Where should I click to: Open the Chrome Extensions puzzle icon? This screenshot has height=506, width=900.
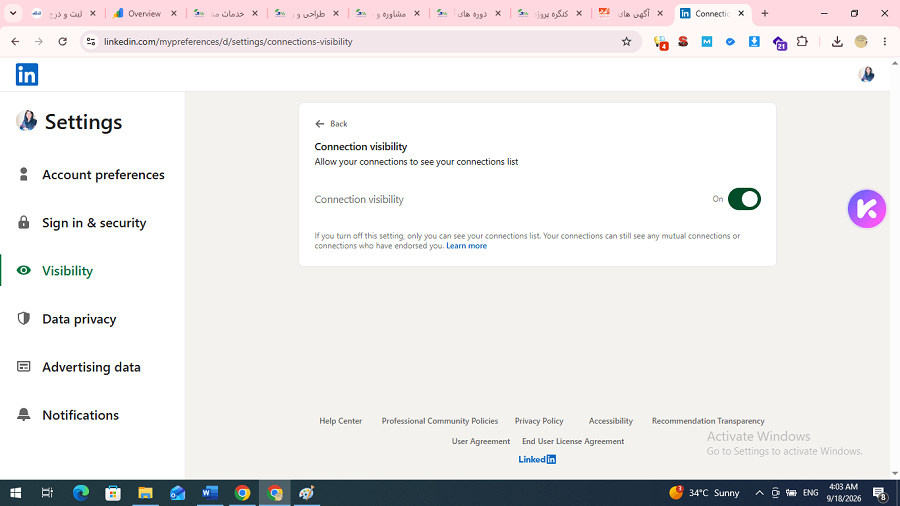click(802, 41)
